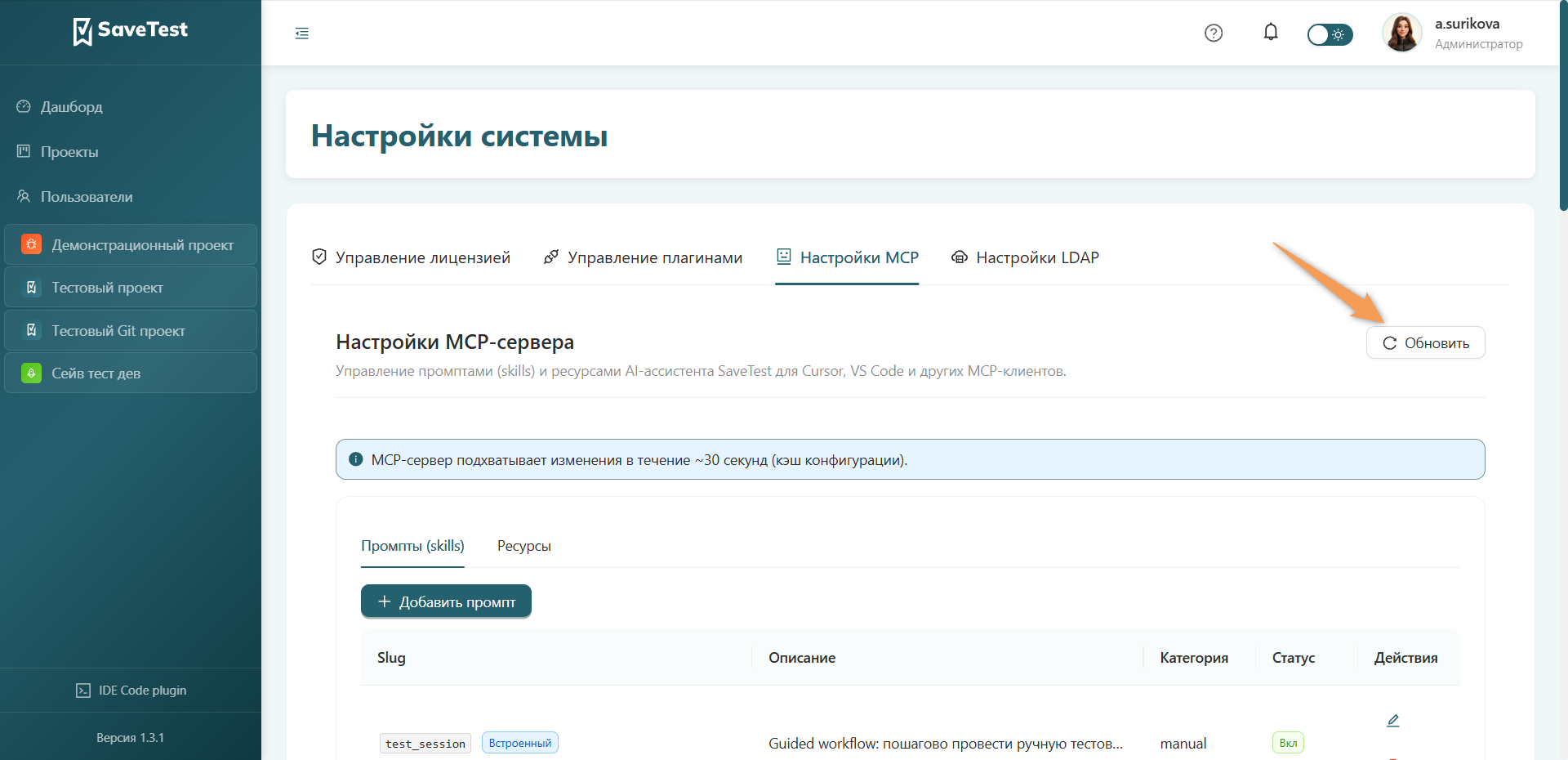Click Настройки MCP-сервера heading
The width and height of the screenshot is (1568, 760).
455,342
